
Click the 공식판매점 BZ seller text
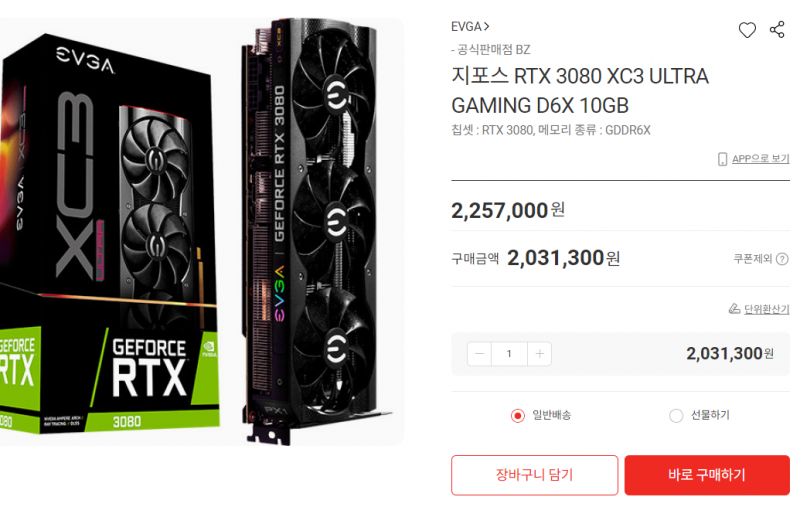click(491, 49)
